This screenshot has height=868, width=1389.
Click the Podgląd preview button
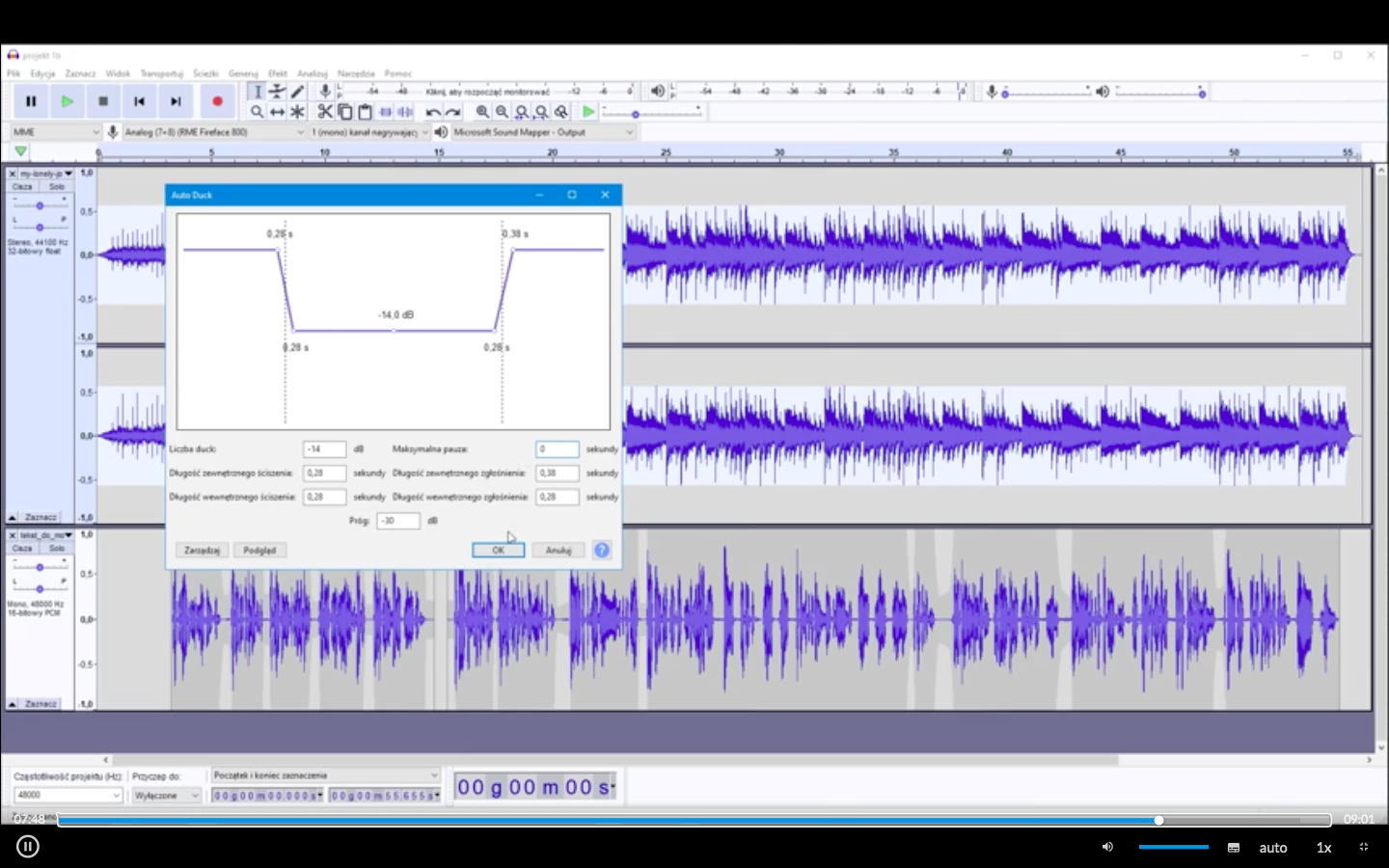click(259, 550)
